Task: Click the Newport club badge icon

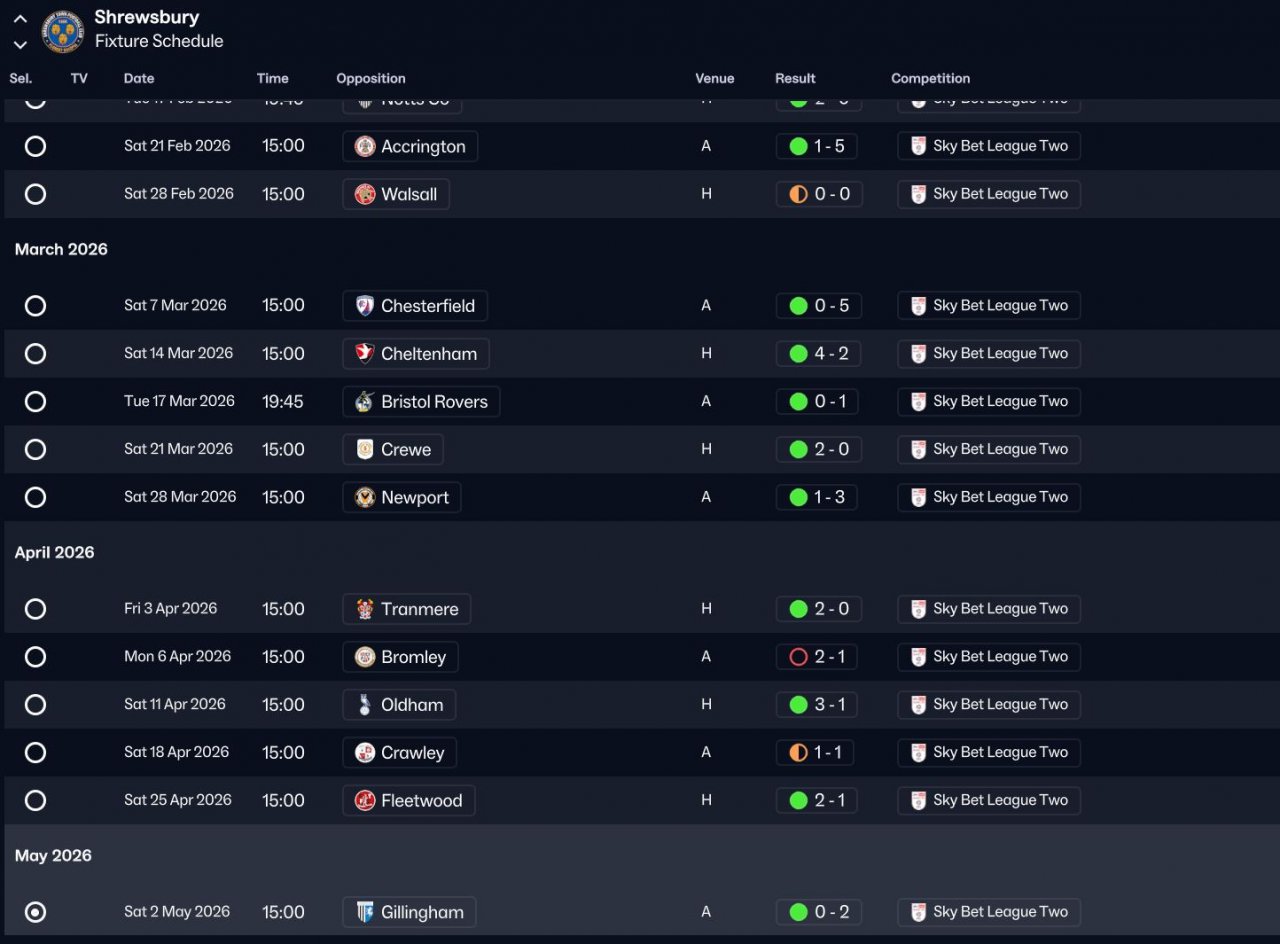Action: (365, 497)
